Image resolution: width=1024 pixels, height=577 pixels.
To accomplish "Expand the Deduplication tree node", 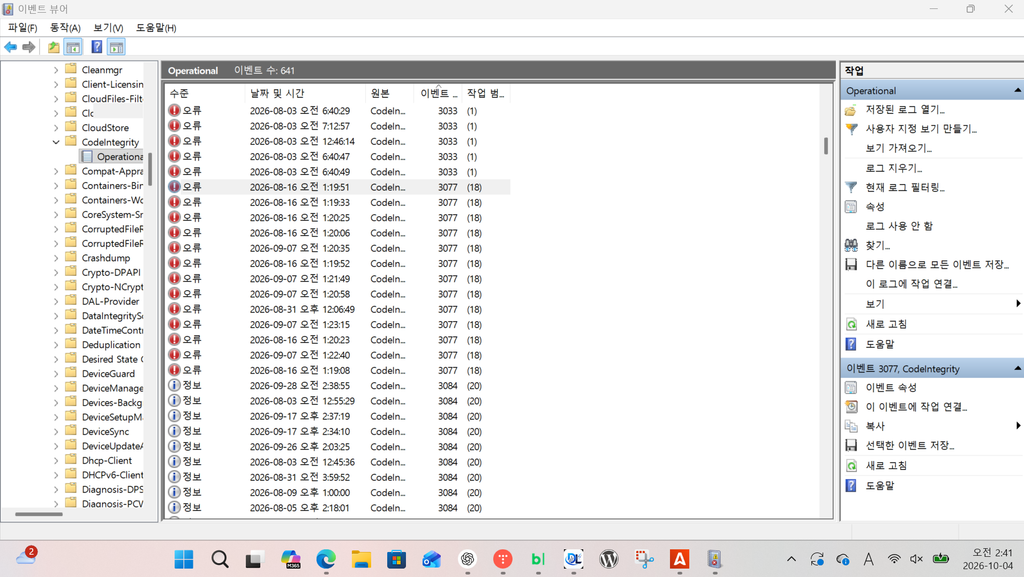I will pyautogui.click(x=56, y=345).
